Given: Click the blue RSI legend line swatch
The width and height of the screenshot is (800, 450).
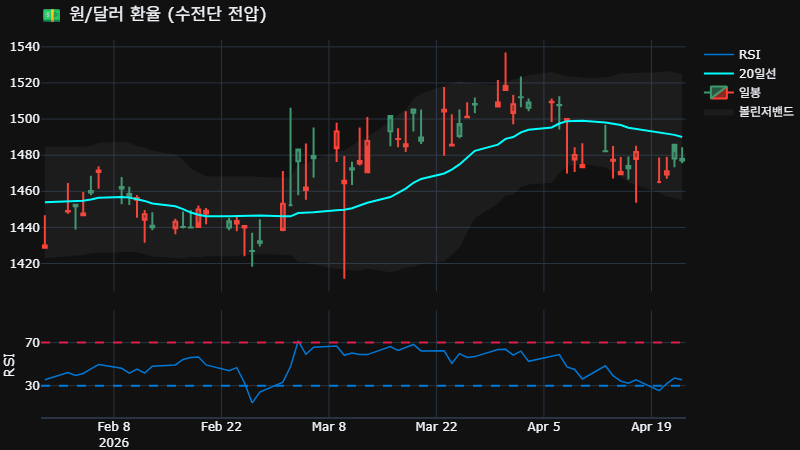Looking at the screenshot, I should 718,55.
